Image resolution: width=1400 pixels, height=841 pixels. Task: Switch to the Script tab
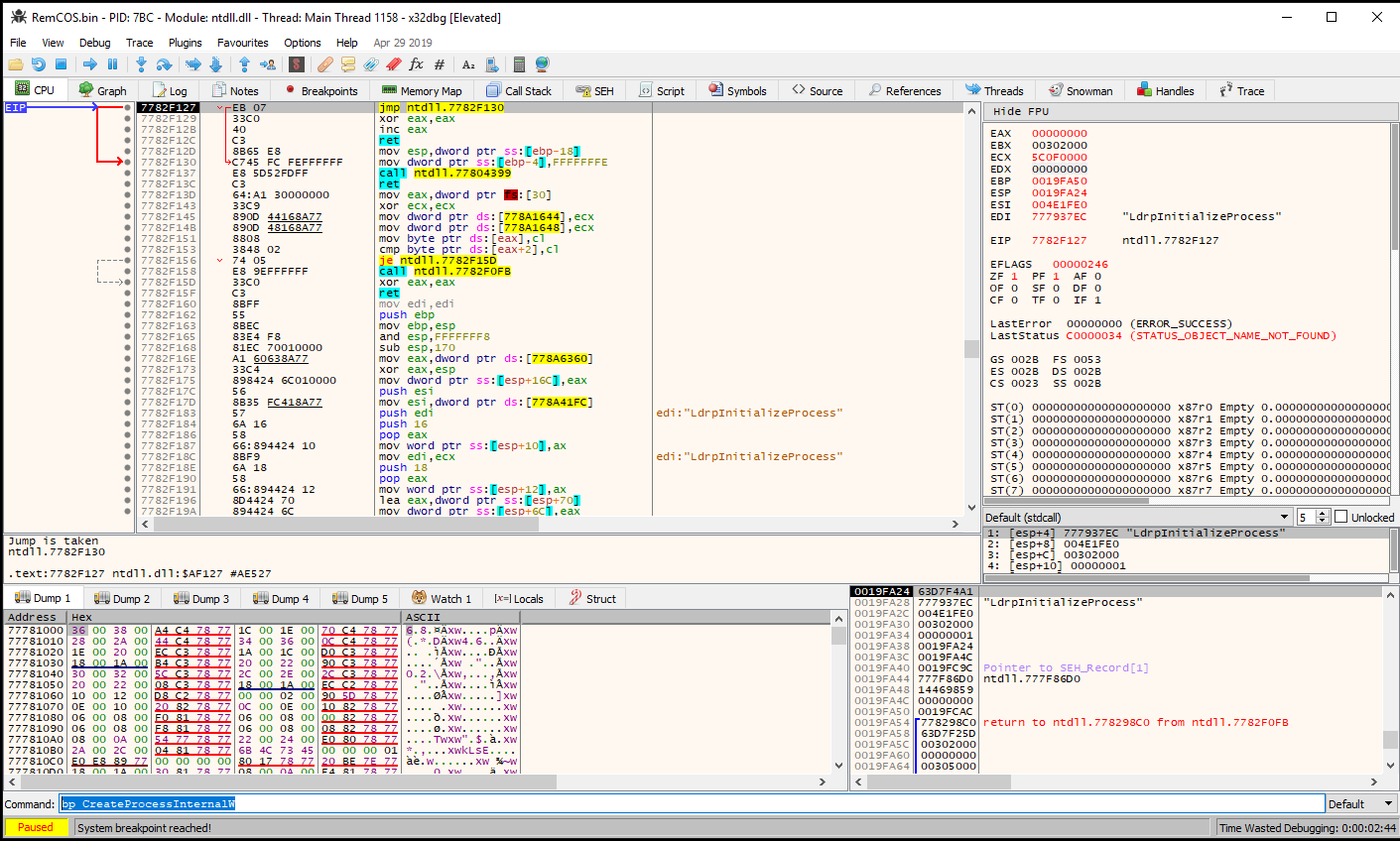[x=662, y=90]
